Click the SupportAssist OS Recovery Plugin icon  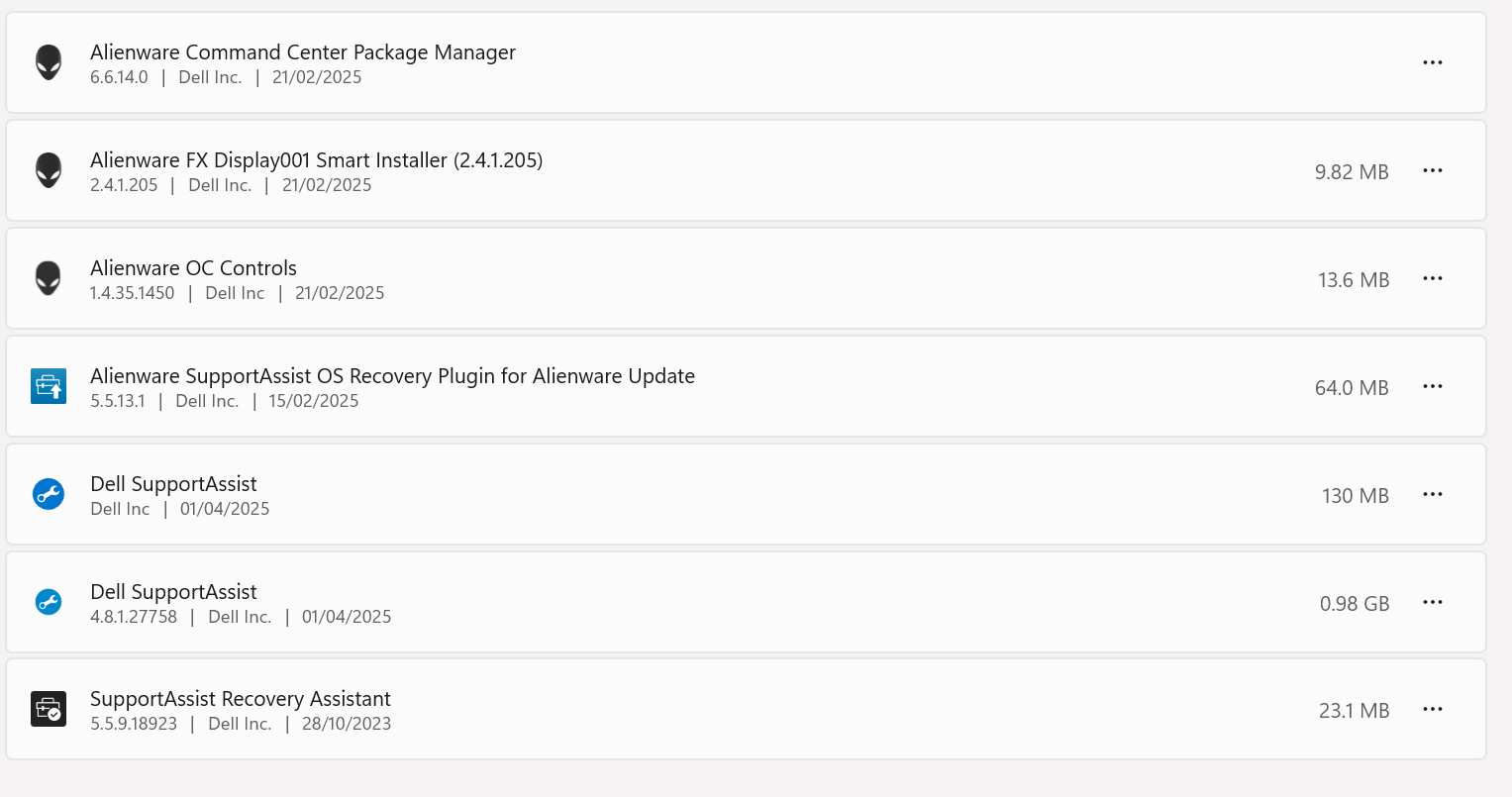49,386
